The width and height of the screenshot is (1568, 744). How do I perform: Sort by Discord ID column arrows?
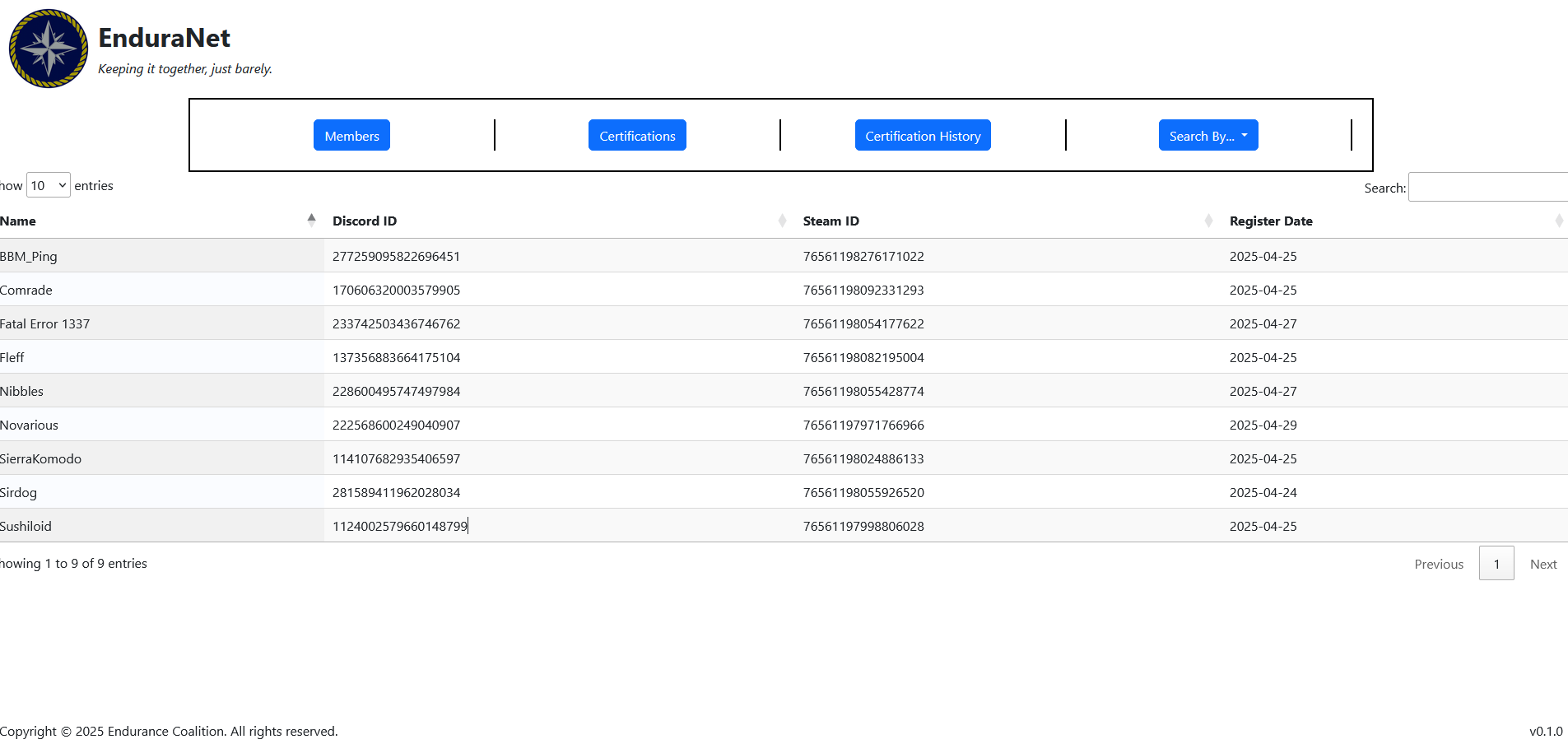[781, 221]
